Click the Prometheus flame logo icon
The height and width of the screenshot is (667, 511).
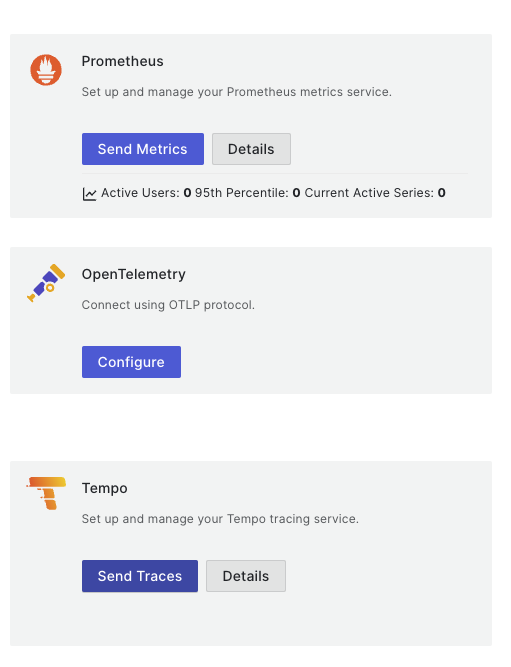[46, 70]
